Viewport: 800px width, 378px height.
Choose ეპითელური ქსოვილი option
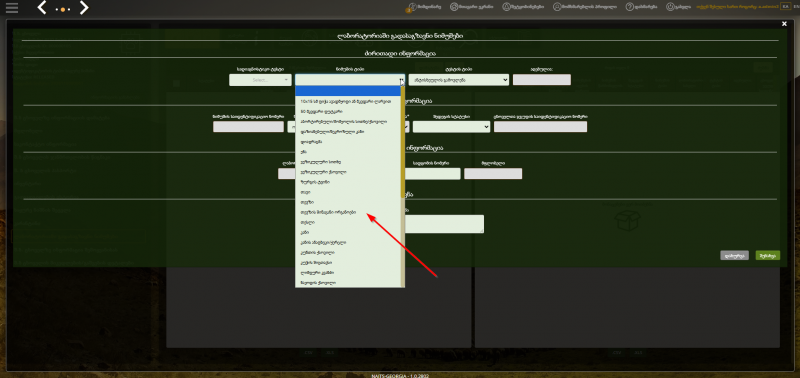click(x=348, y=172)
